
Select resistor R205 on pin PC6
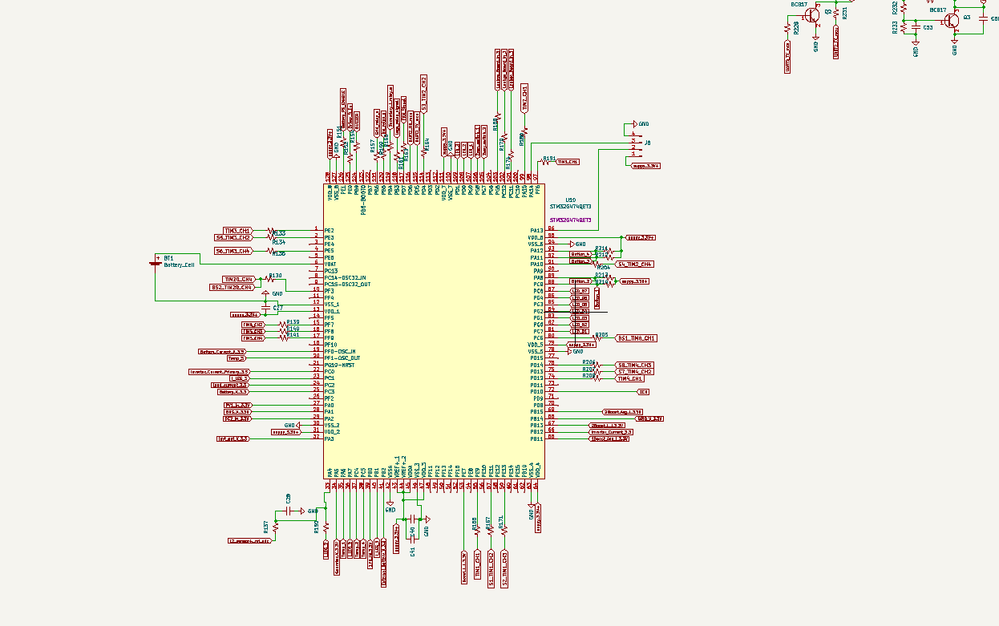(597, 338)
